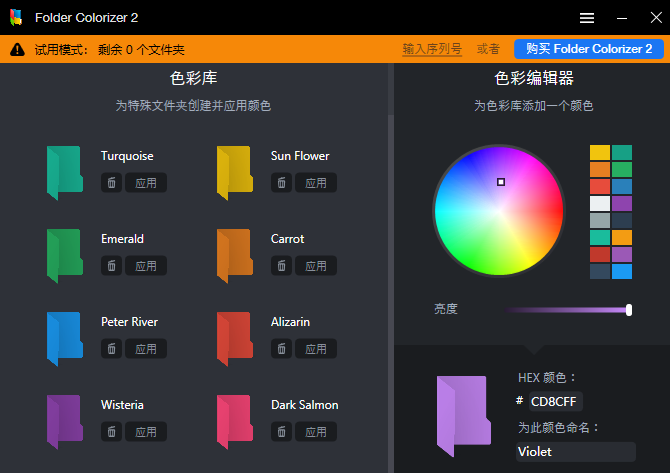Pick the yellow preset swatch

click(x=599, y=153)
